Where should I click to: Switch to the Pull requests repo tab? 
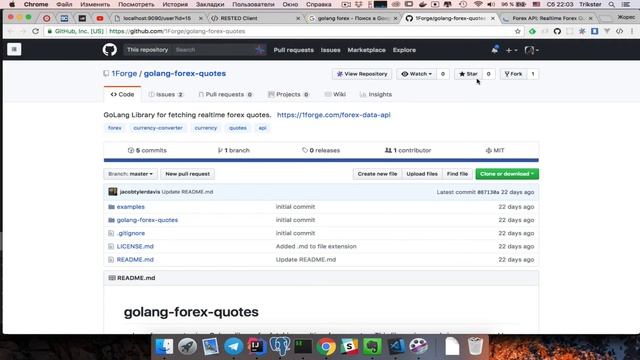[225, 94]
